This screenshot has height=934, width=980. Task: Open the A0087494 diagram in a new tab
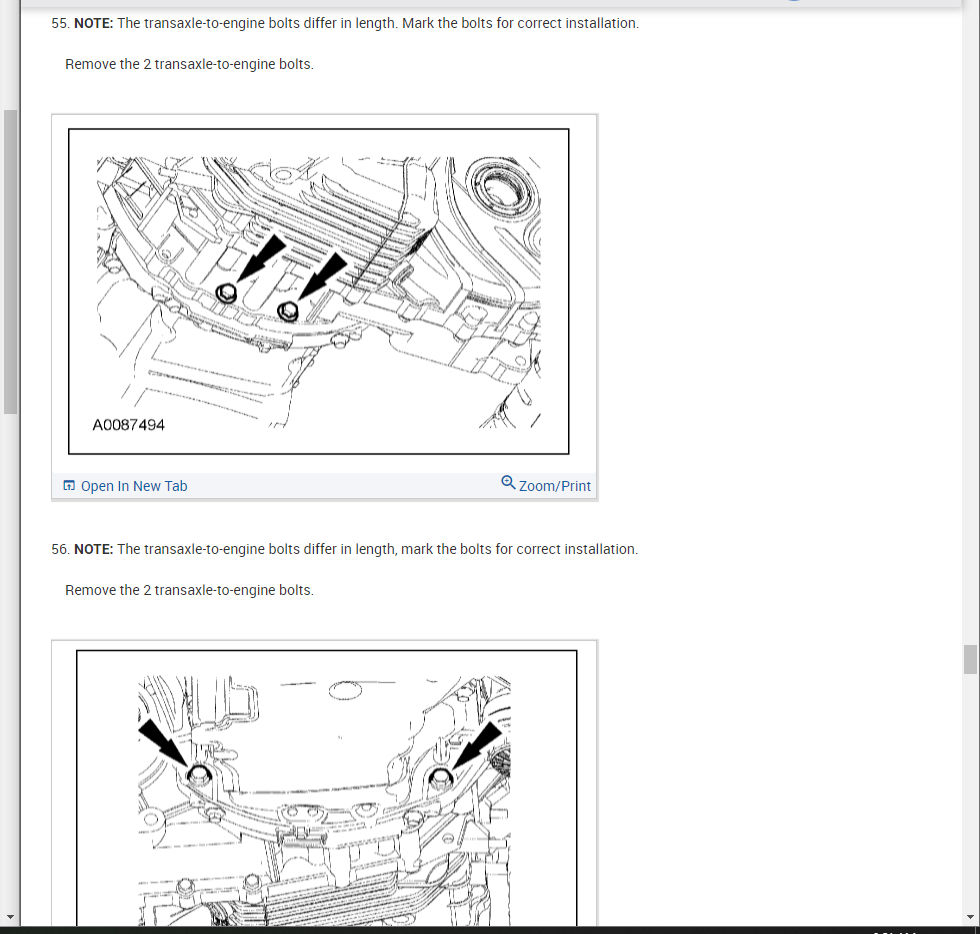tap(125, 486)
